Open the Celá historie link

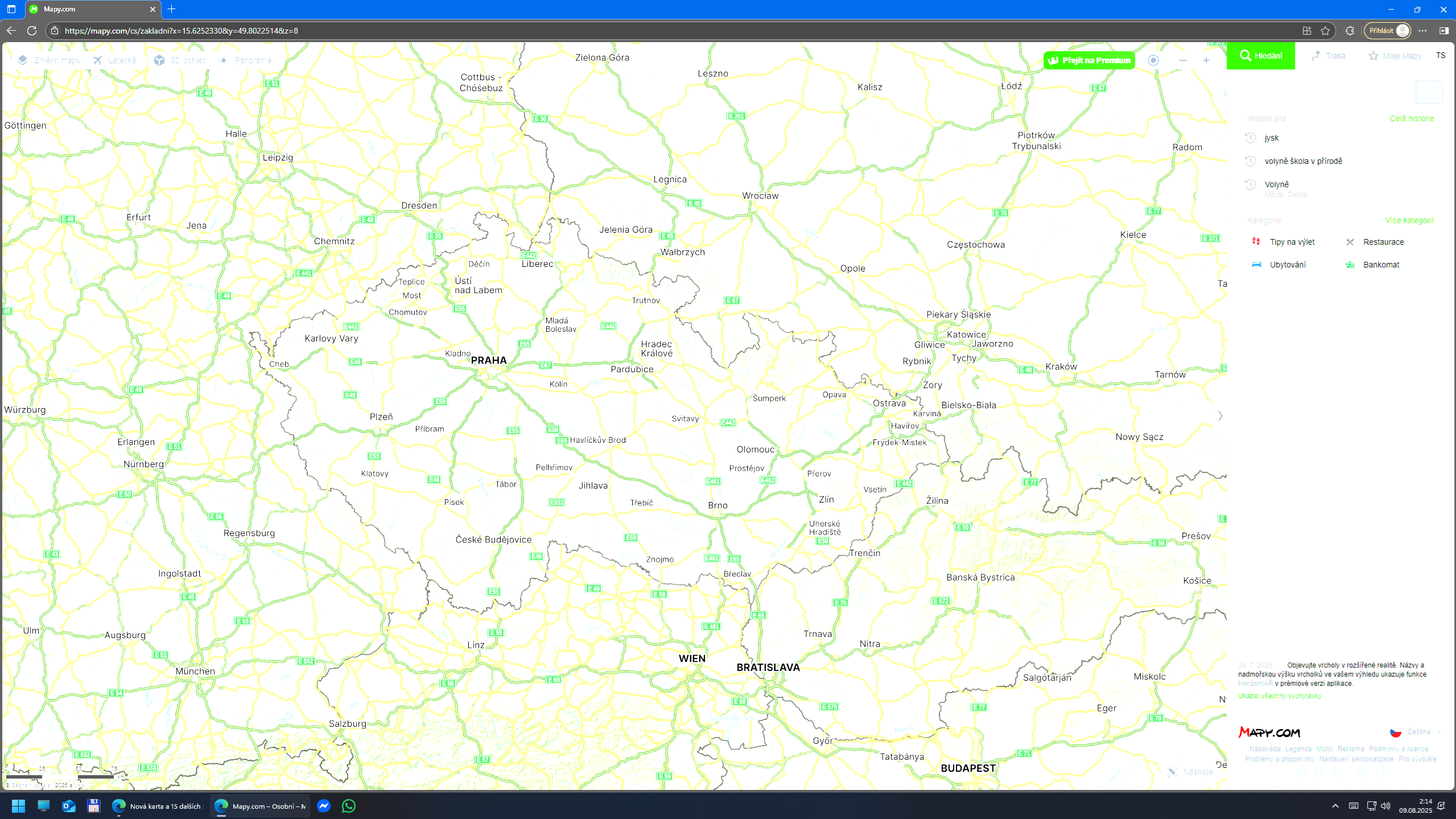tap(1411, 118)
